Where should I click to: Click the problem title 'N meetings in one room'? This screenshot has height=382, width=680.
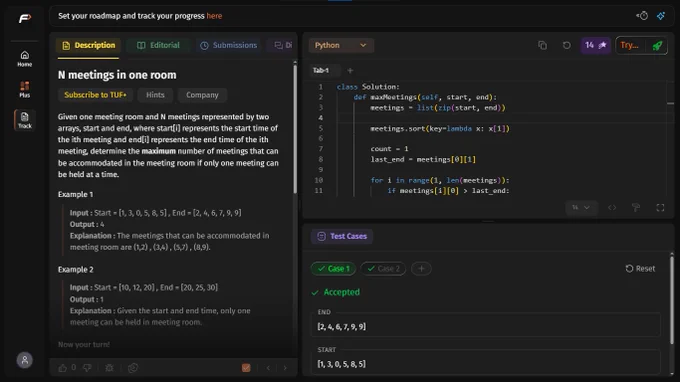117,75
